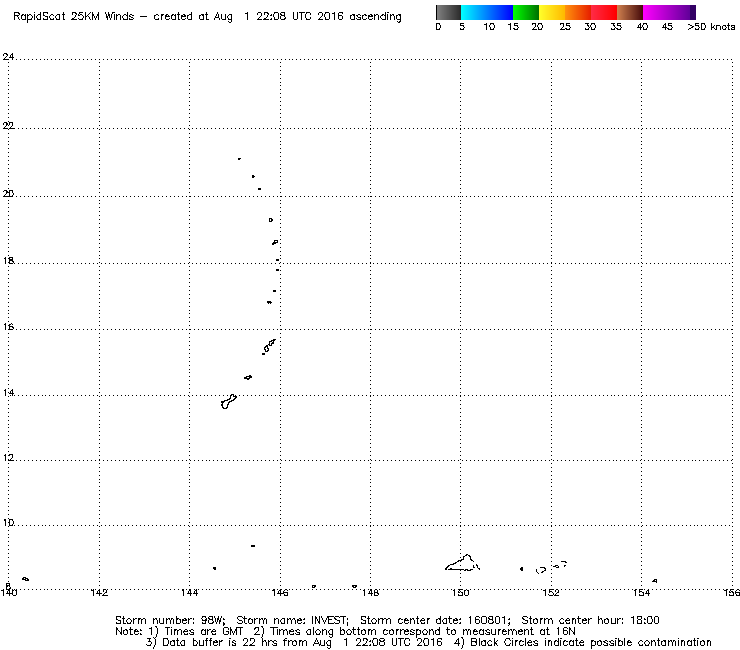Click the '>50 knots' legend label

click(711, 27)
